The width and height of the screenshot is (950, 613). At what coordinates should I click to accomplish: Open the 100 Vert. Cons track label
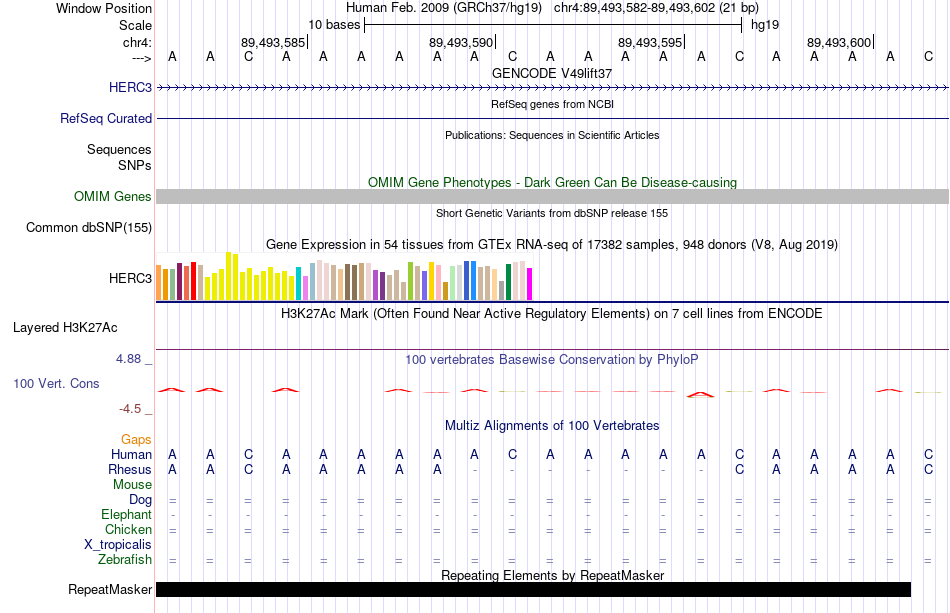(x=56, y=383)
